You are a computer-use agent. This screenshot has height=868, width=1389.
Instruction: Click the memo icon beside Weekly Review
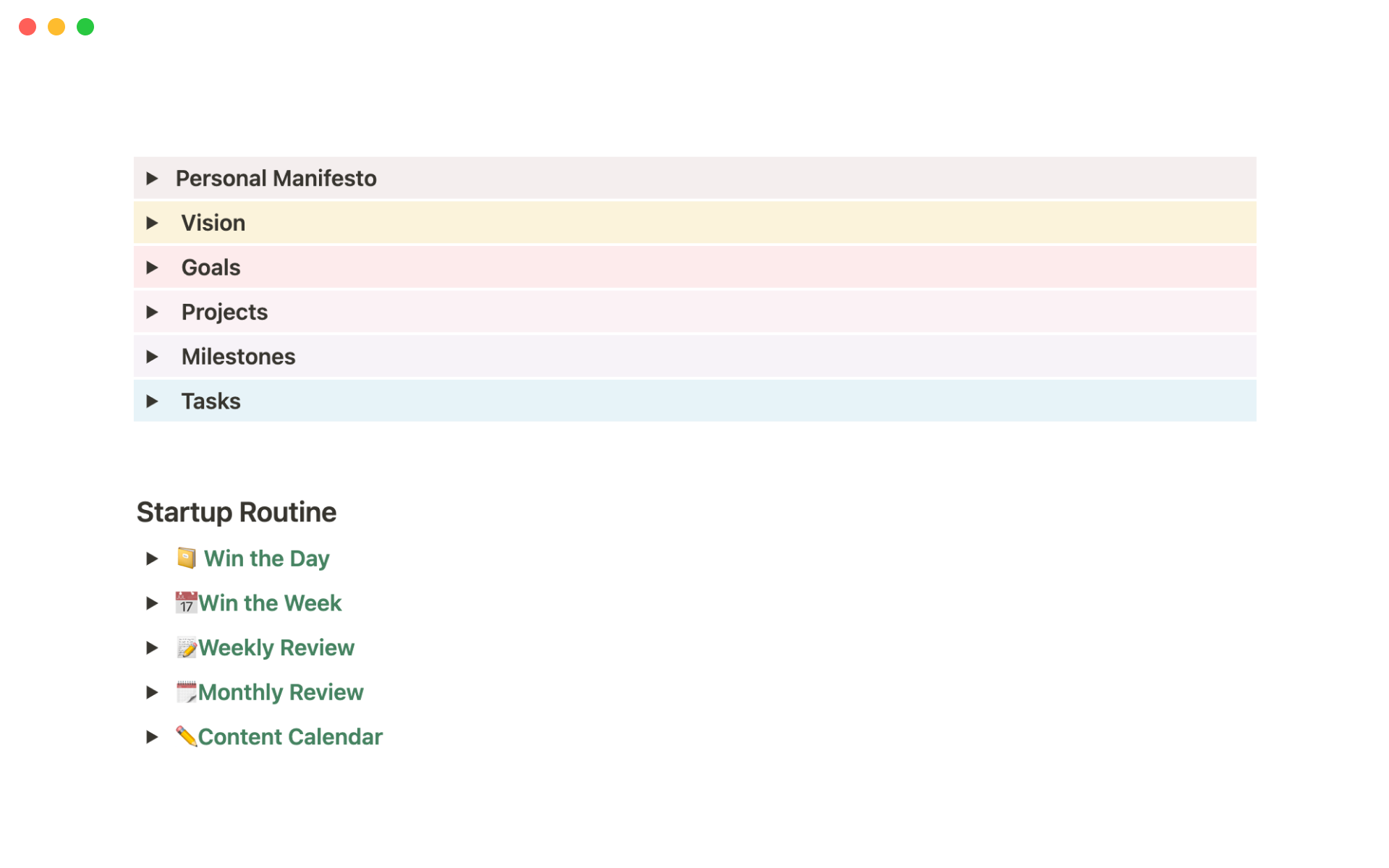187,647
